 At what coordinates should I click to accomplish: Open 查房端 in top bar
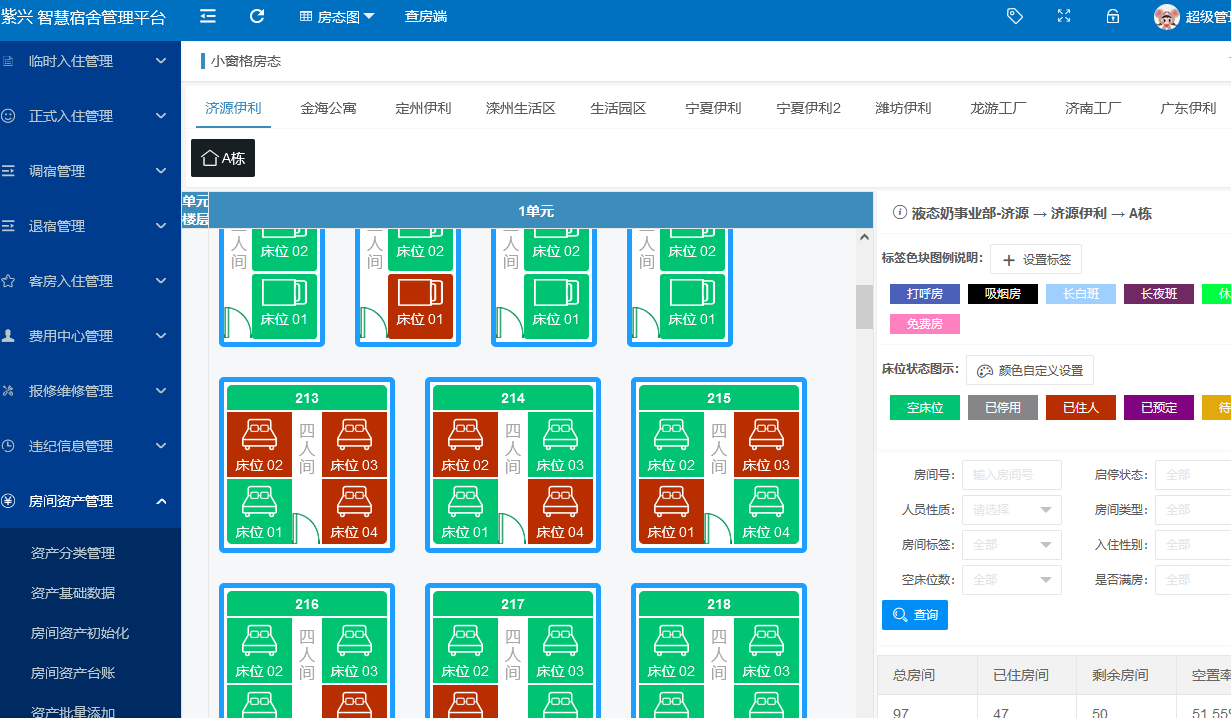click(x=426, y=16)
